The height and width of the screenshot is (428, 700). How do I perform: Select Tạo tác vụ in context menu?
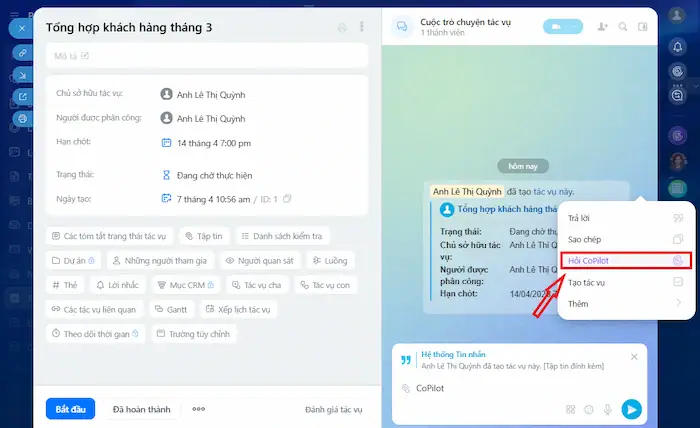pos(626,282)
